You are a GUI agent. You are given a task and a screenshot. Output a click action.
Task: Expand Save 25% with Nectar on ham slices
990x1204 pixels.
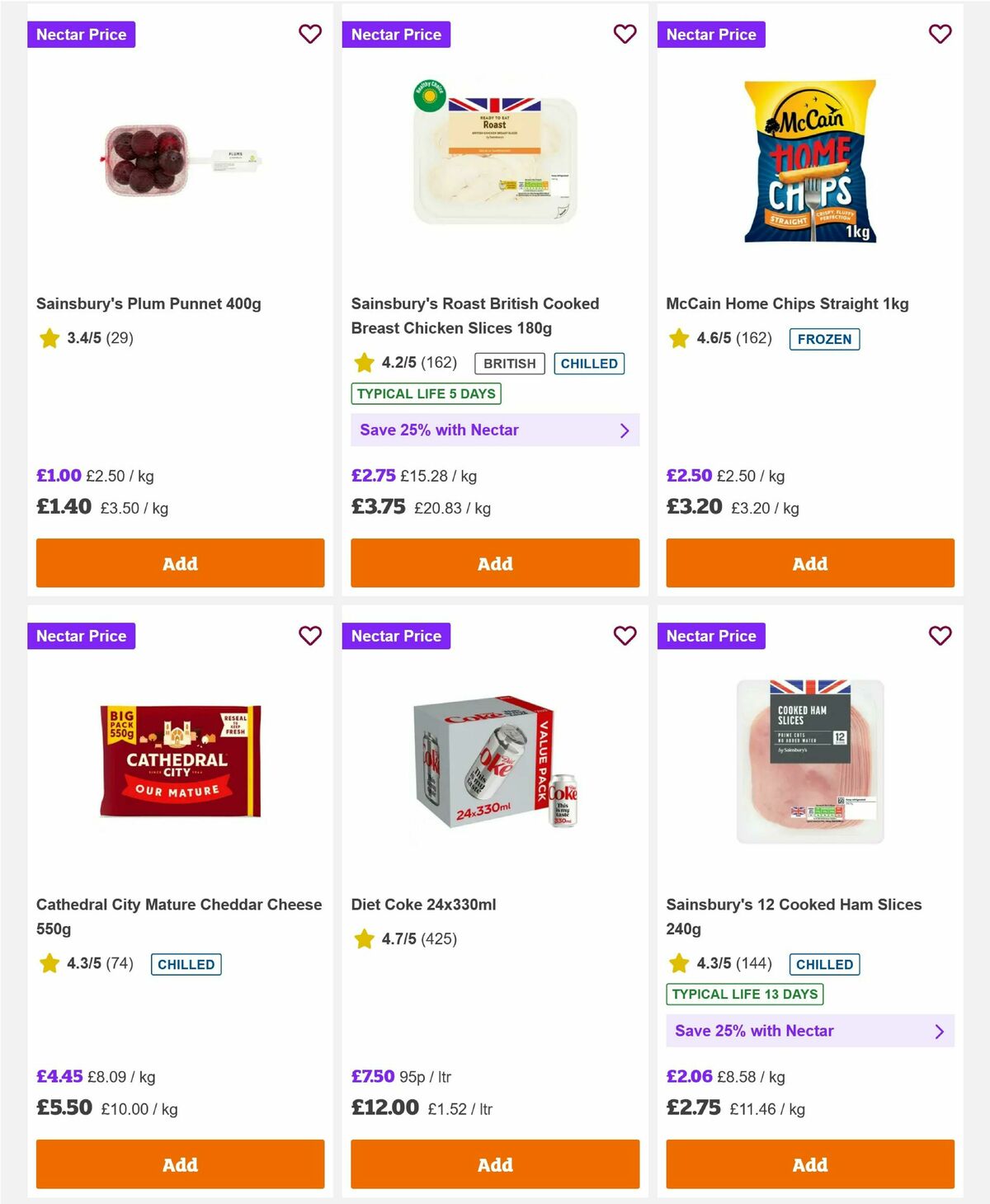pos(810,1031)
